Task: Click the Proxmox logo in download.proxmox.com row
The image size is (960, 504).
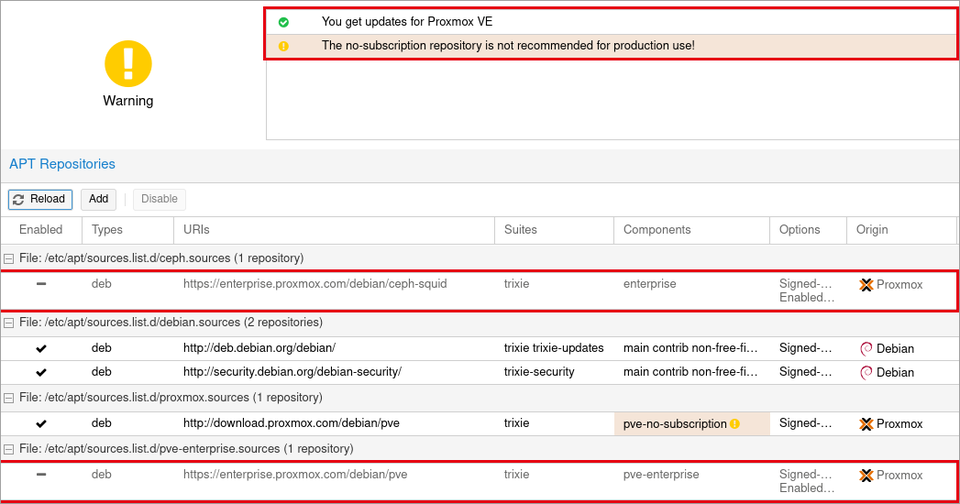Action: [866, 424]
